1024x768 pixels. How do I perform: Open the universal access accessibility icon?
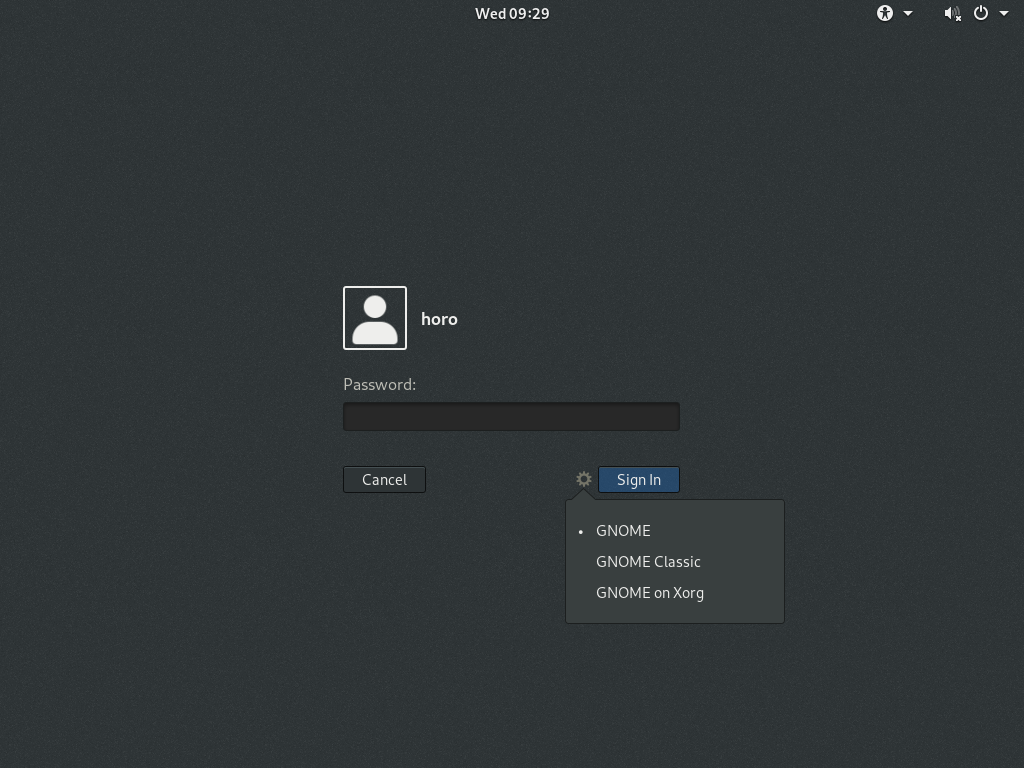885,13
